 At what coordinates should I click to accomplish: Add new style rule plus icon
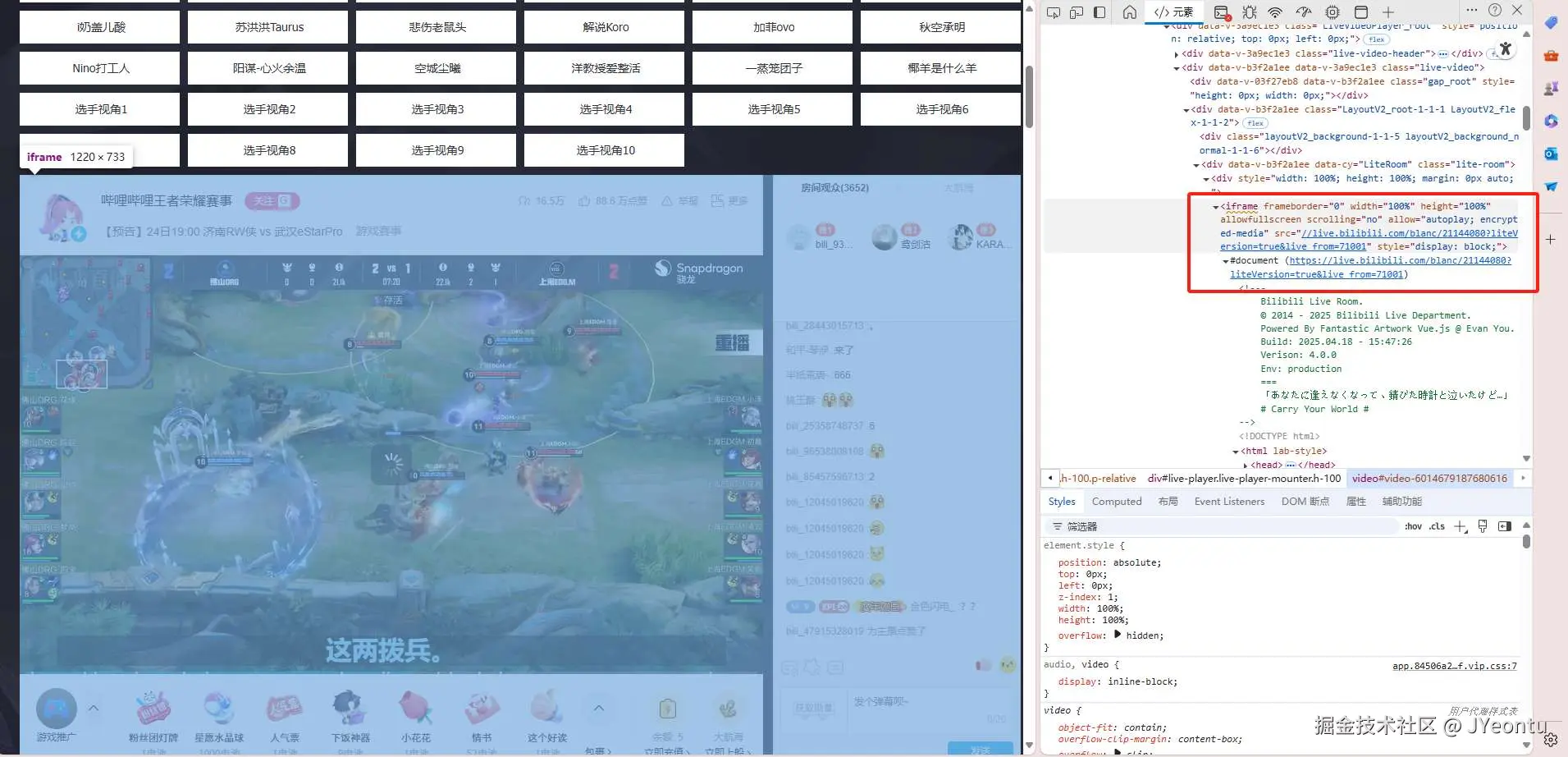(x=1460, y=526)
